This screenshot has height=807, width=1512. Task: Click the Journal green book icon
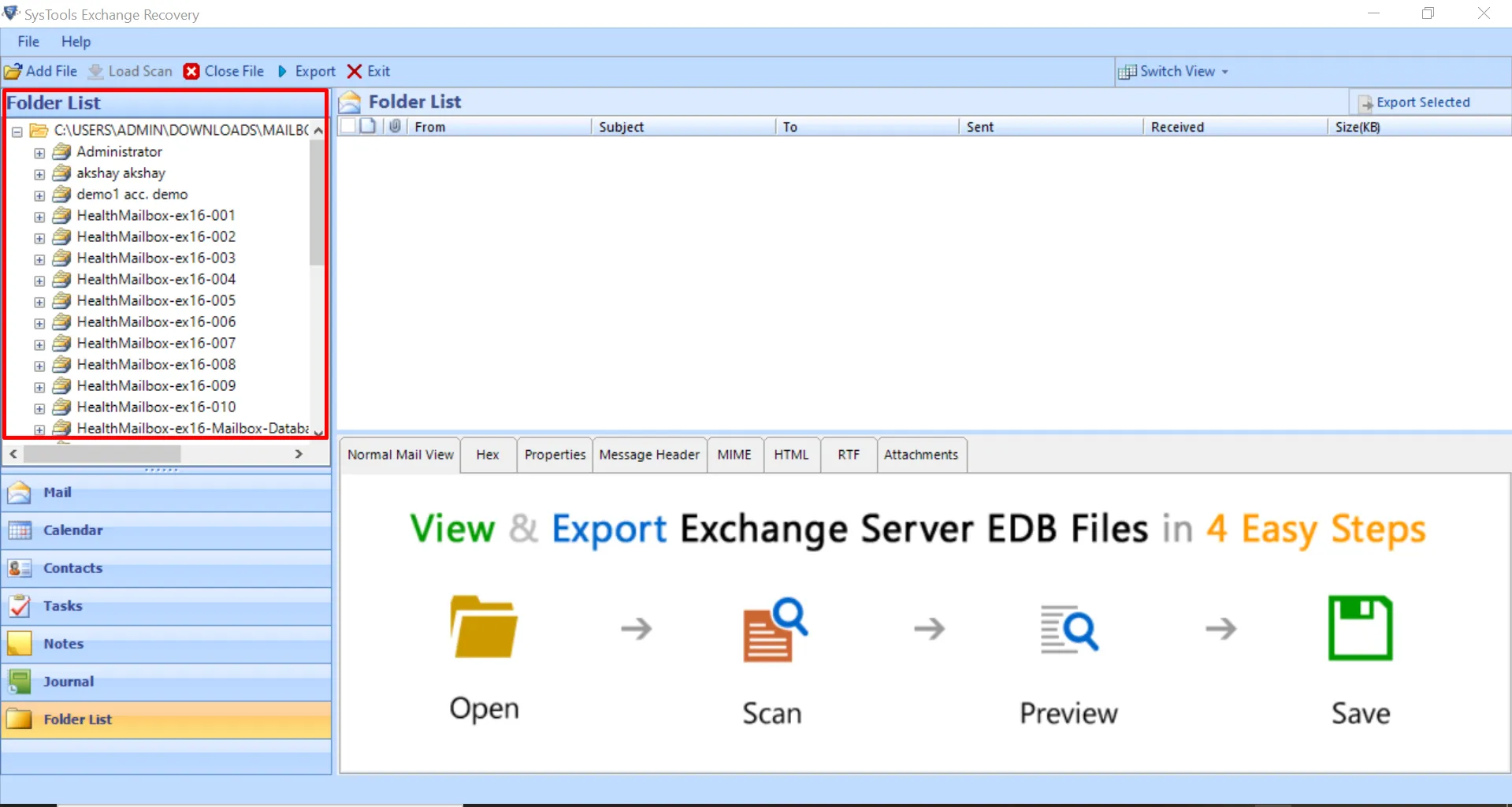tap(19, 682)
